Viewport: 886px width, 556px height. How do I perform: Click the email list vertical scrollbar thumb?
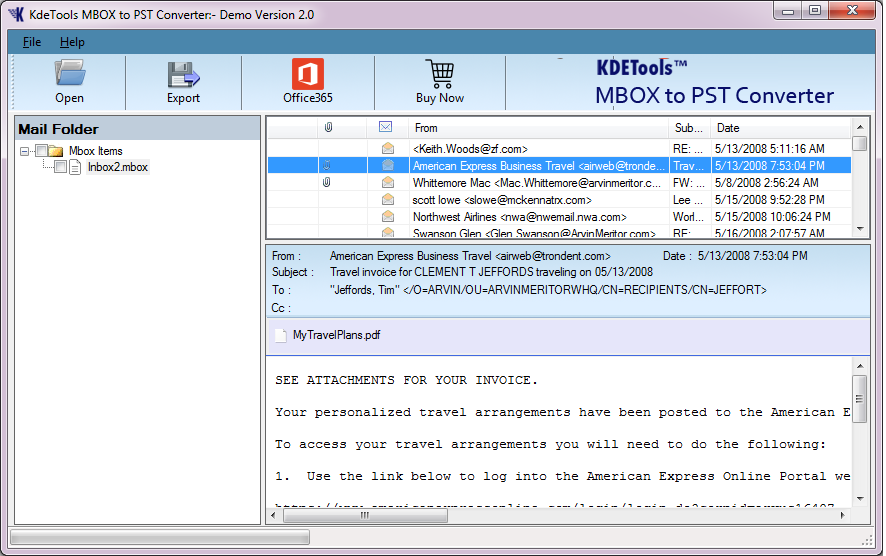(x=859, y=143)
